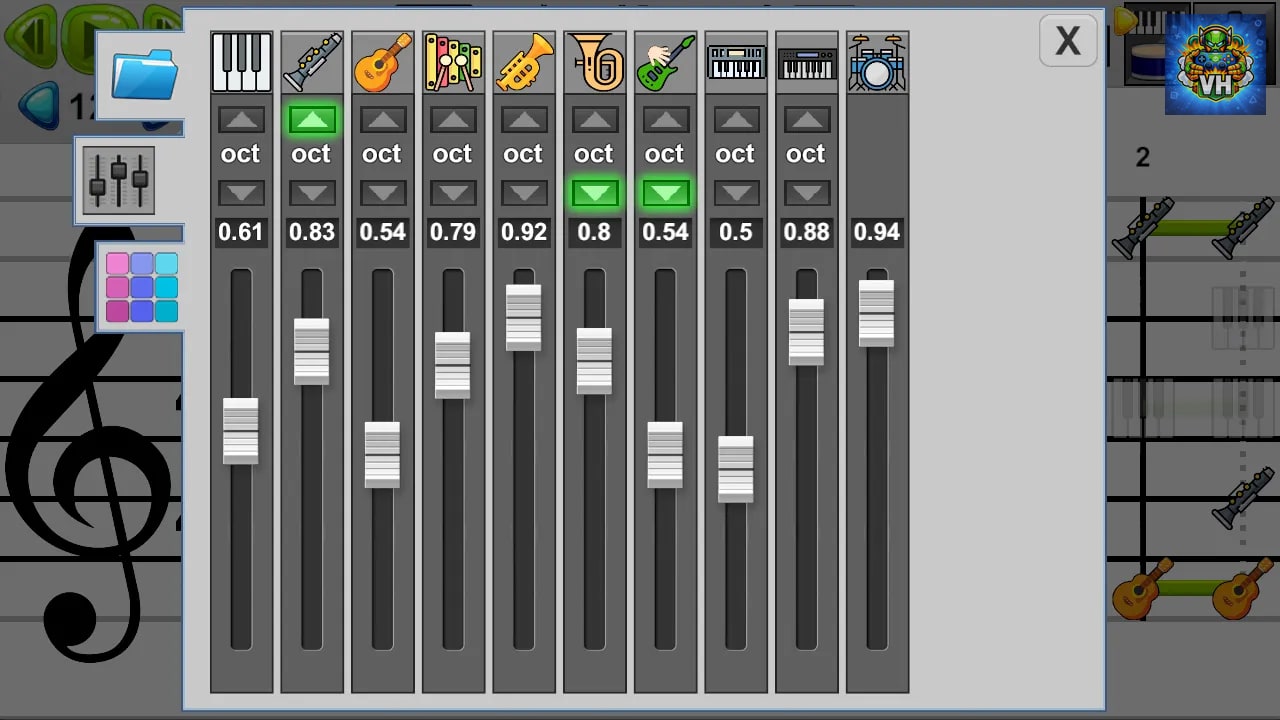Select the piano instrument icon

pyautogui.click(x=241, y=62)
